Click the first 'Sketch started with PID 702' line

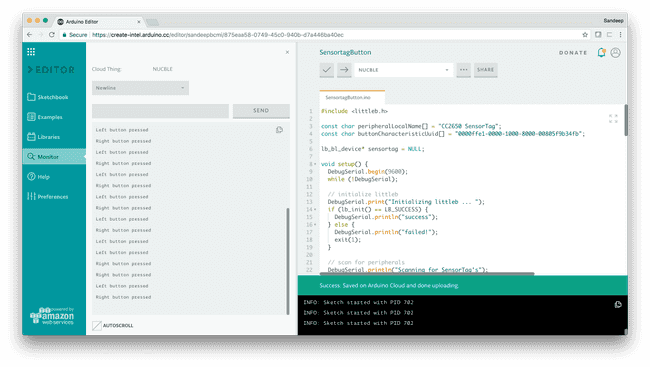tap(359, 302)
